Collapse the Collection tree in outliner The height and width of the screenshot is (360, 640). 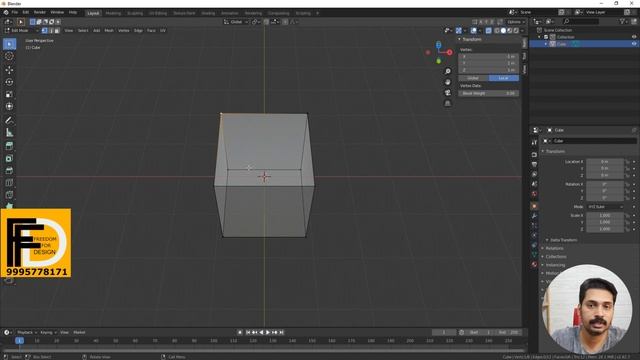click(540, 37)
